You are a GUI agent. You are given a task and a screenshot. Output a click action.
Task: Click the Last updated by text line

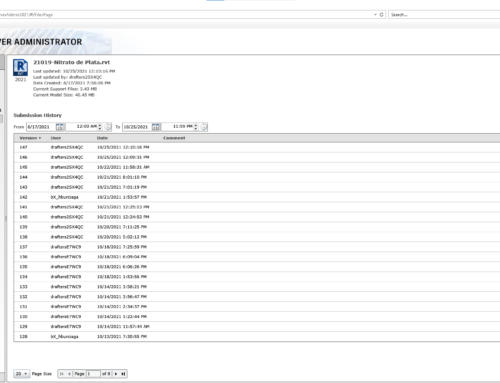[67, 77]
